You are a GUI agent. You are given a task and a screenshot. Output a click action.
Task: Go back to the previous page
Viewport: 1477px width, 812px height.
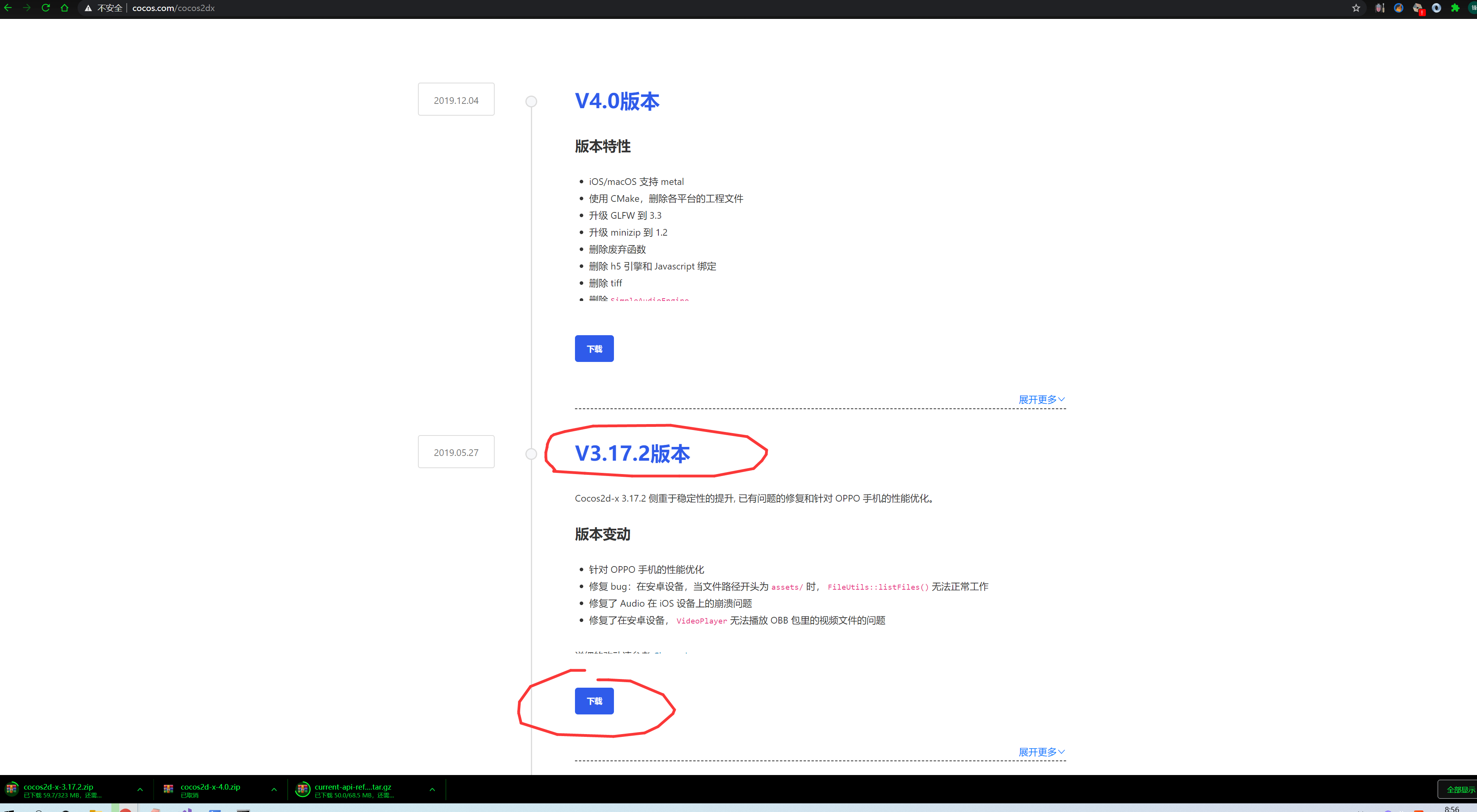pyautogui.click(x=8, y=8)
